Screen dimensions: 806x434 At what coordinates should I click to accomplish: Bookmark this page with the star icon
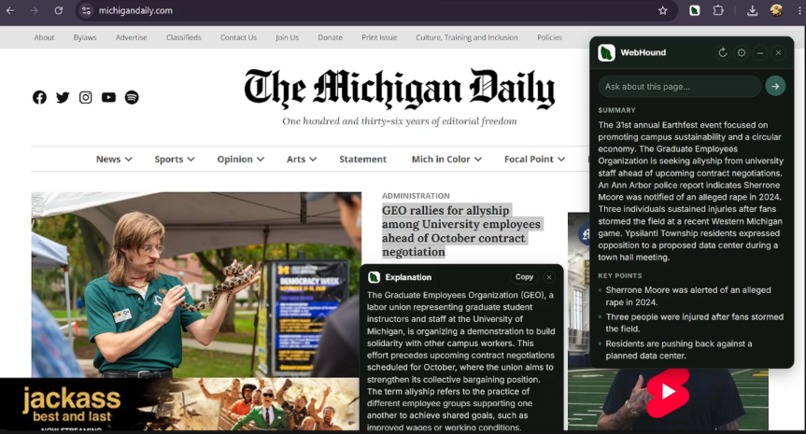(663, 10)
